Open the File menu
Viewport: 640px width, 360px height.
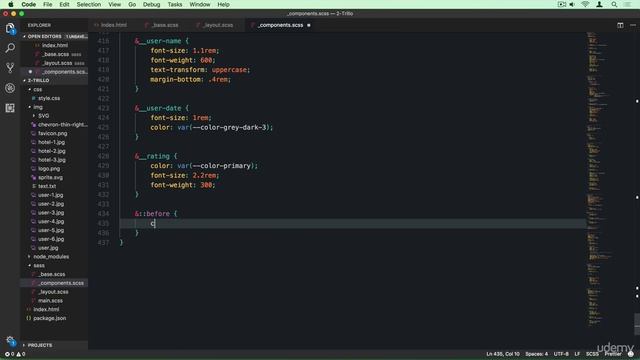click(47, 4)
